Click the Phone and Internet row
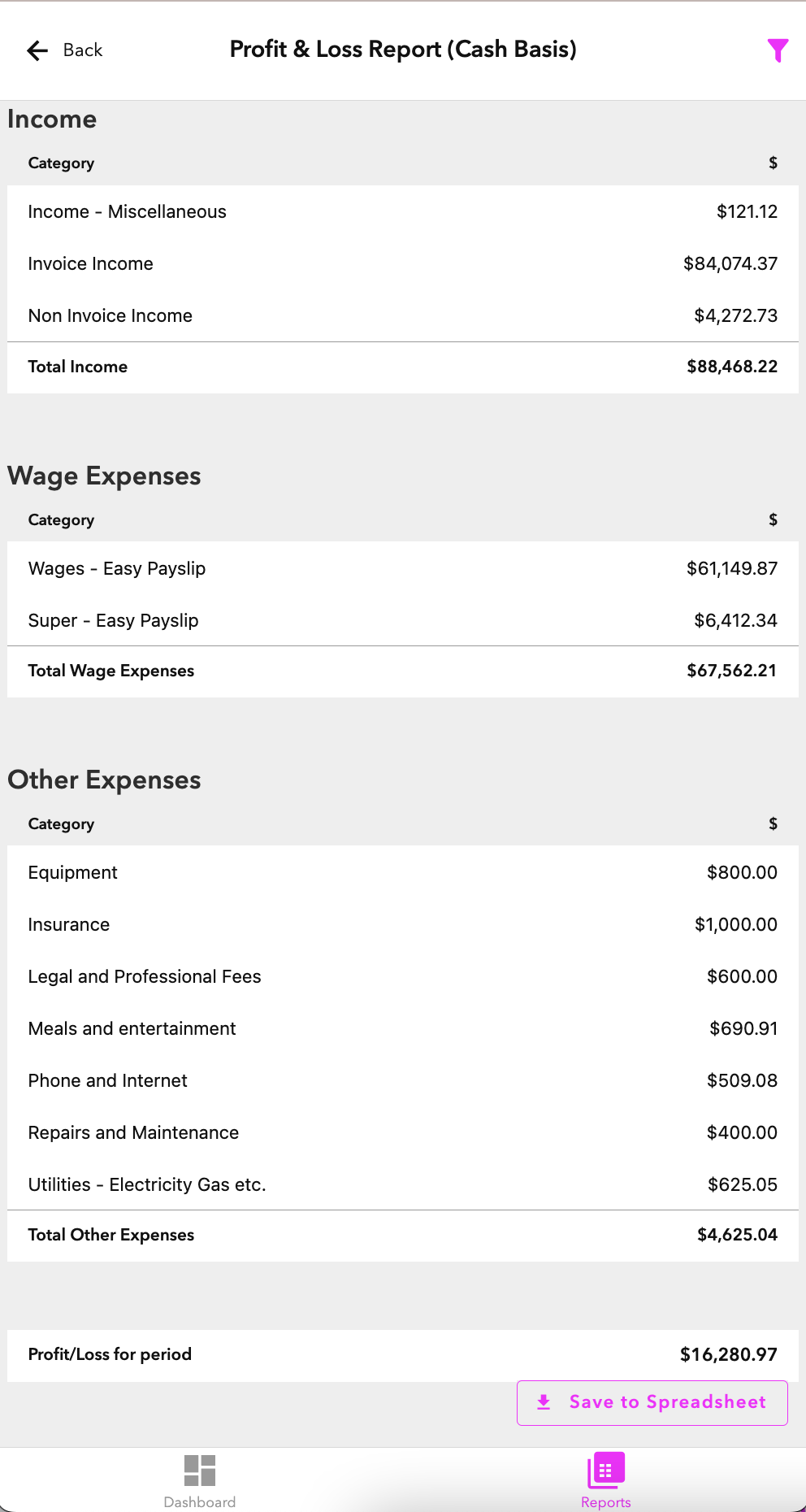 click(x=403, y=1080)
